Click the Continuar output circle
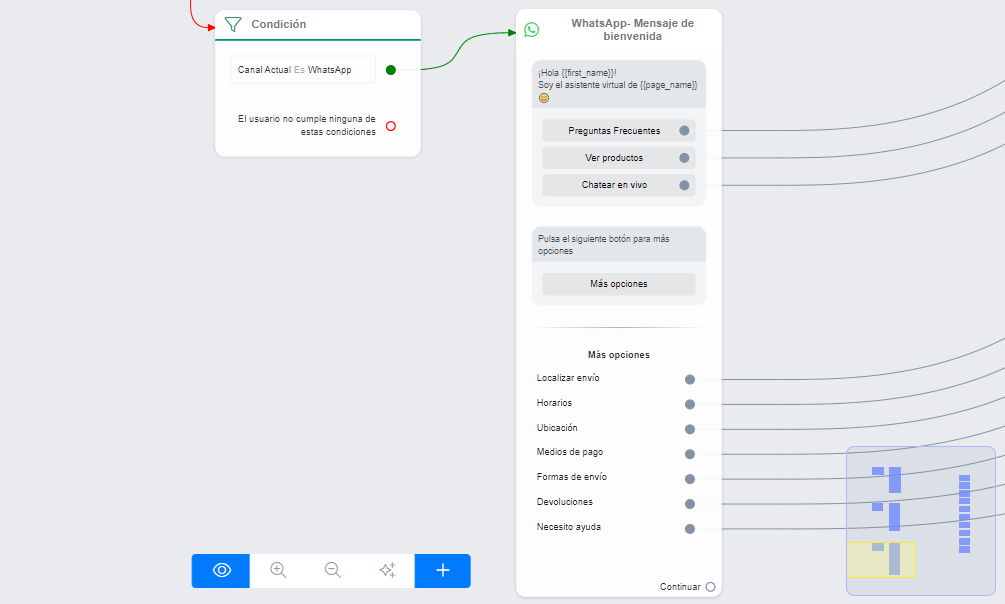This screenshot has width=1005, height=604. pyautogui.click(x=710, y=587)
